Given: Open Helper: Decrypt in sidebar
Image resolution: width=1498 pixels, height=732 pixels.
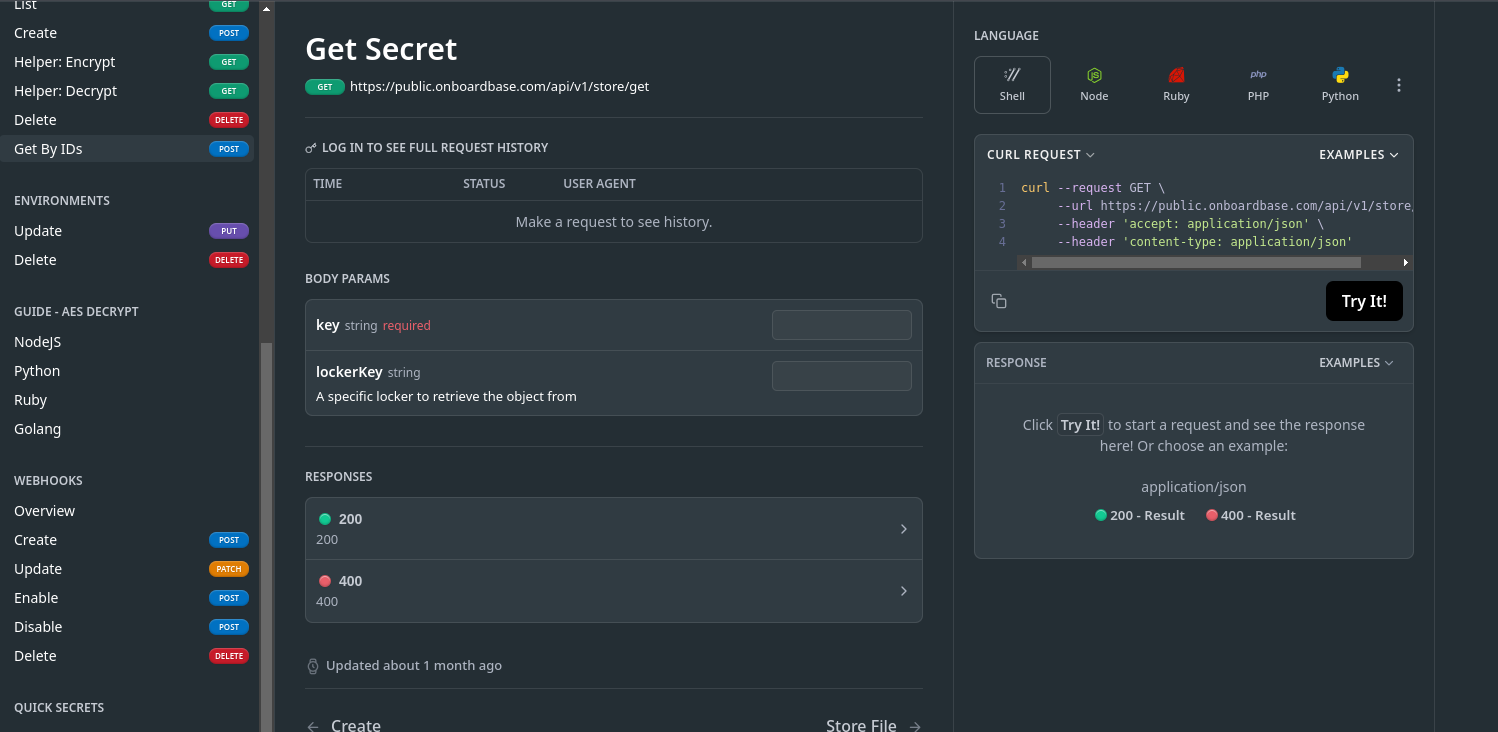Looking at the screenshot, I should coord(127,91).
